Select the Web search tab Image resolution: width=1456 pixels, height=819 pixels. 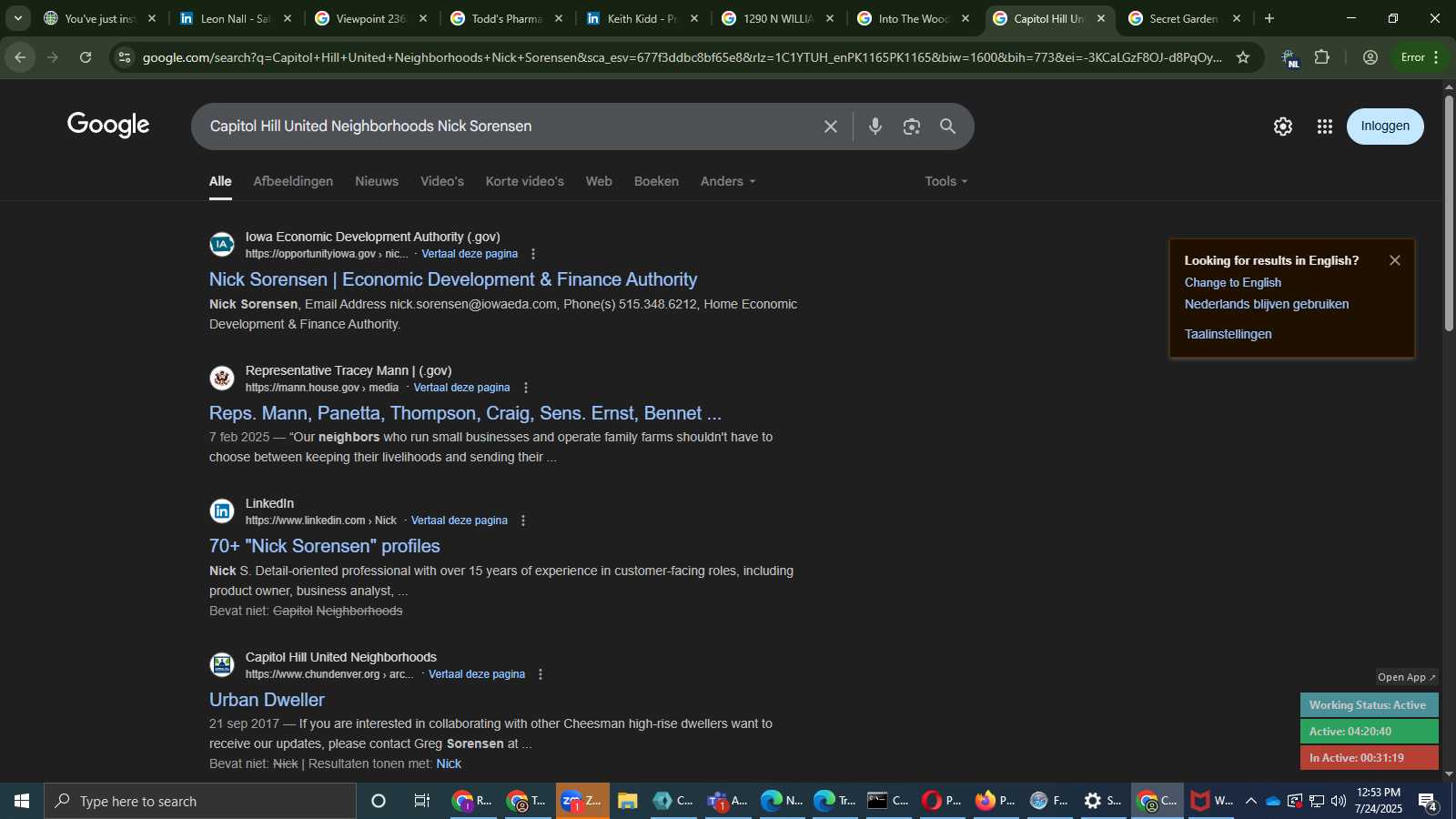pos(599,181)
